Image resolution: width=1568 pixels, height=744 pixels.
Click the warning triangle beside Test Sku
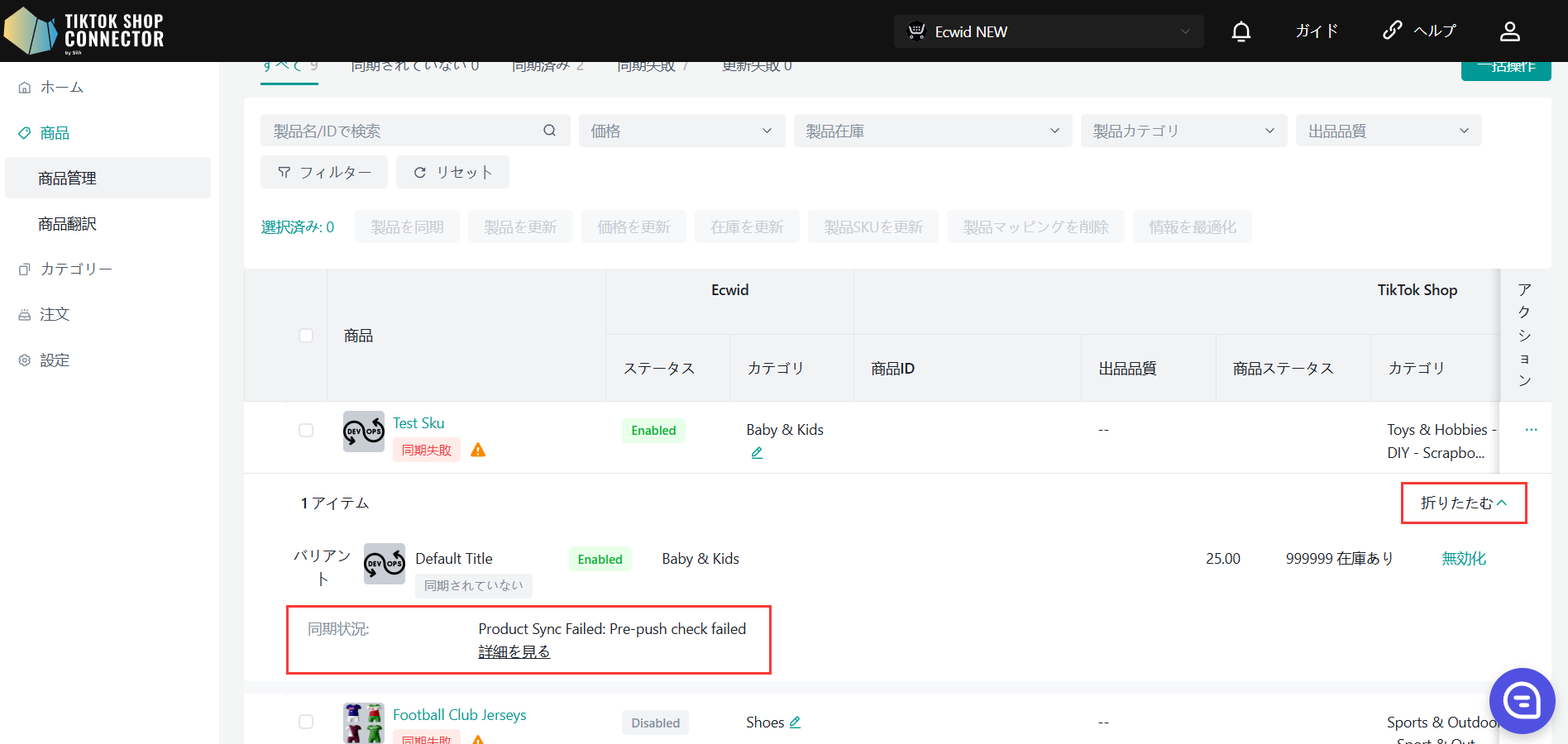pyautogui.click(x=478, y=450)
